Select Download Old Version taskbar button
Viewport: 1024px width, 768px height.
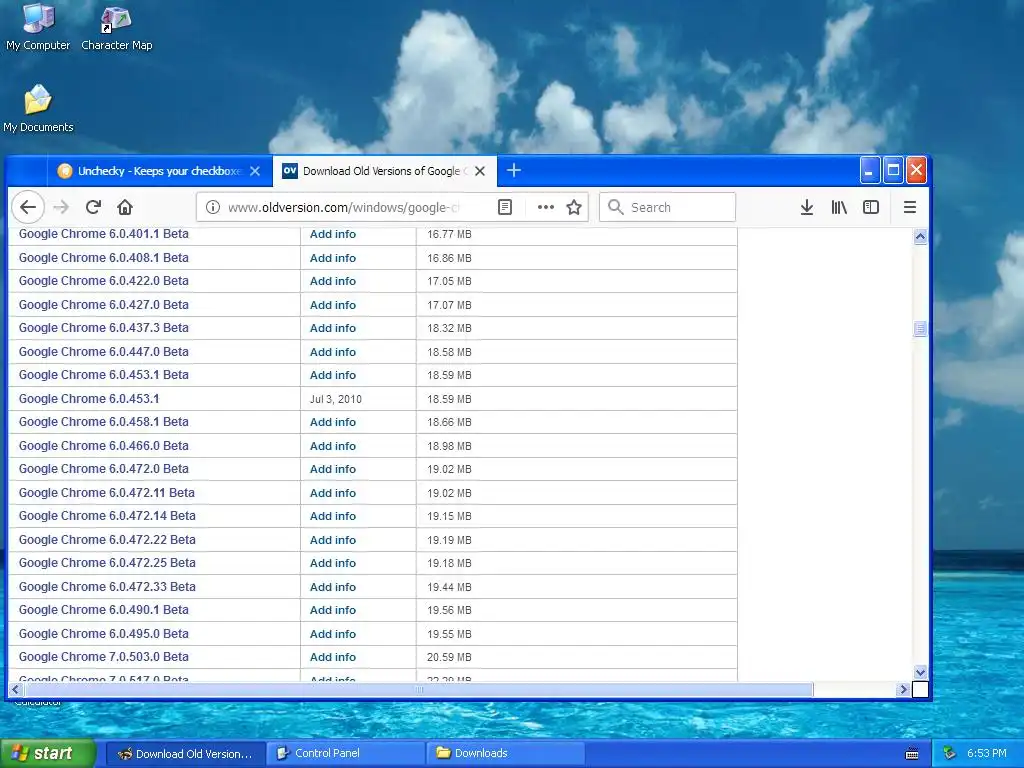pyautogui.click(x=185, y=753)
